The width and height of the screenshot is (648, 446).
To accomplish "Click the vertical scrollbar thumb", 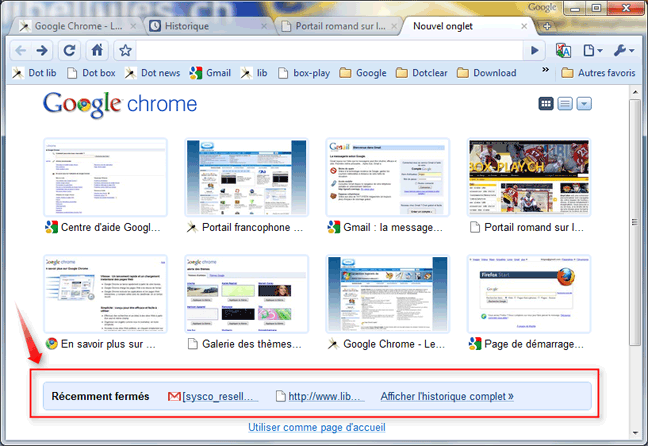I will pos(635,222).
